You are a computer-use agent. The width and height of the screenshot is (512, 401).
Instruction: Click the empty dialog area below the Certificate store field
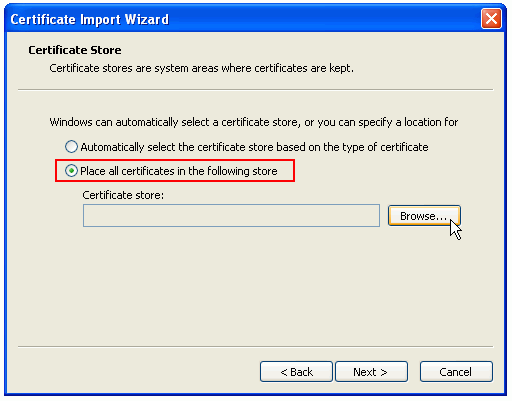click(256, 287)
